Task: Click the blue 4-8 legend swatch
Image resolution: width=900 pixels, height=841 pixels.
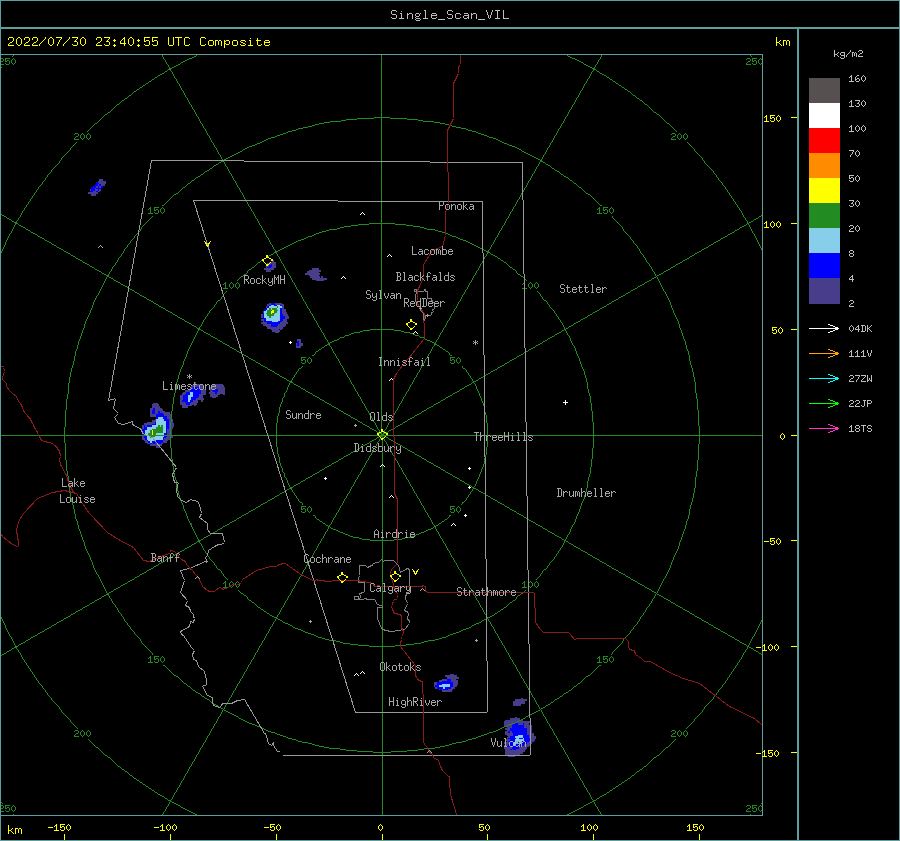Action: (x=824, y=265)
